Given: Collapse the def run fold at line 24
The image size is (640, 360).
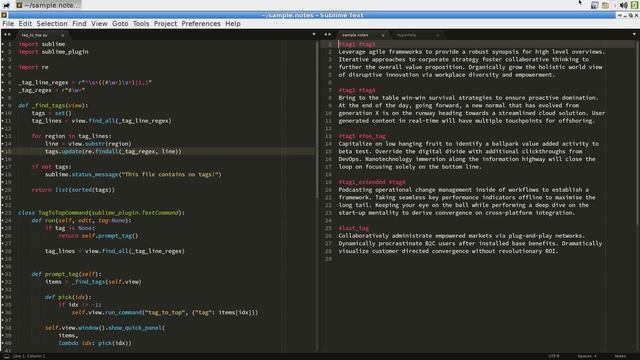Looking at the screenshot, I should (x=3, y=220).
